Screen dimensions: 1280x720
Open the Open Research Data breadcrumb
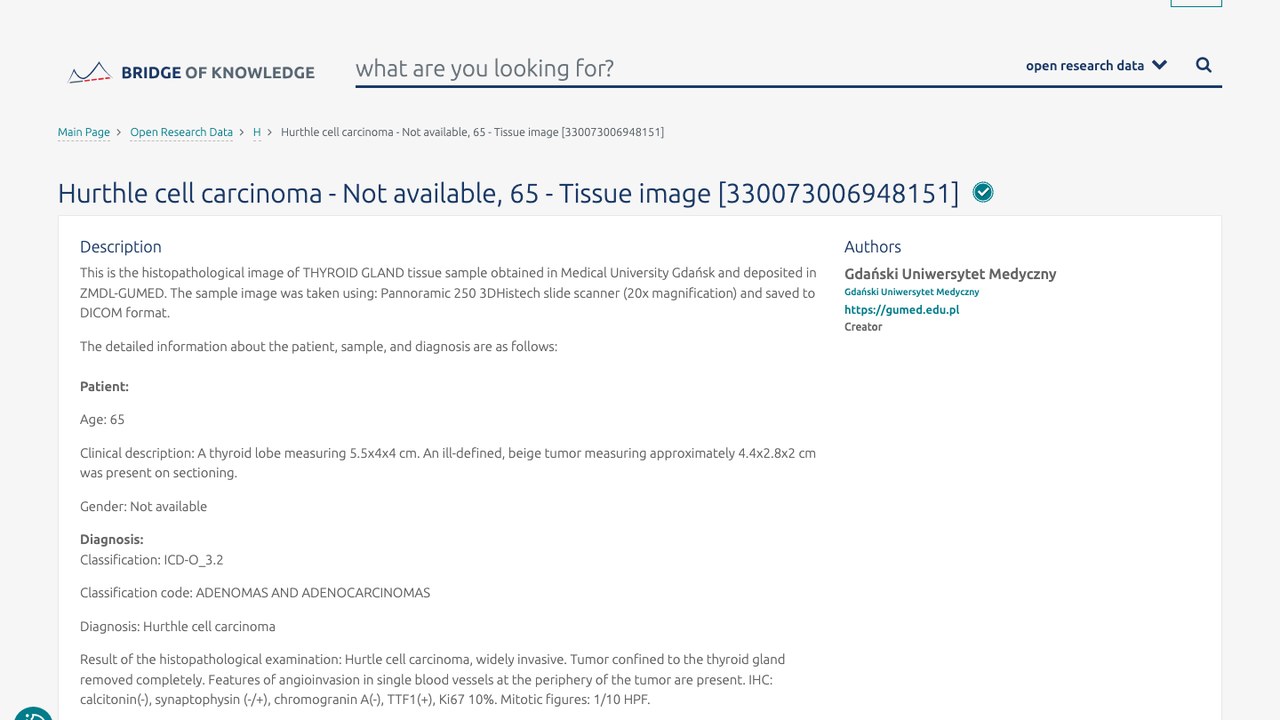click(181, 132)
